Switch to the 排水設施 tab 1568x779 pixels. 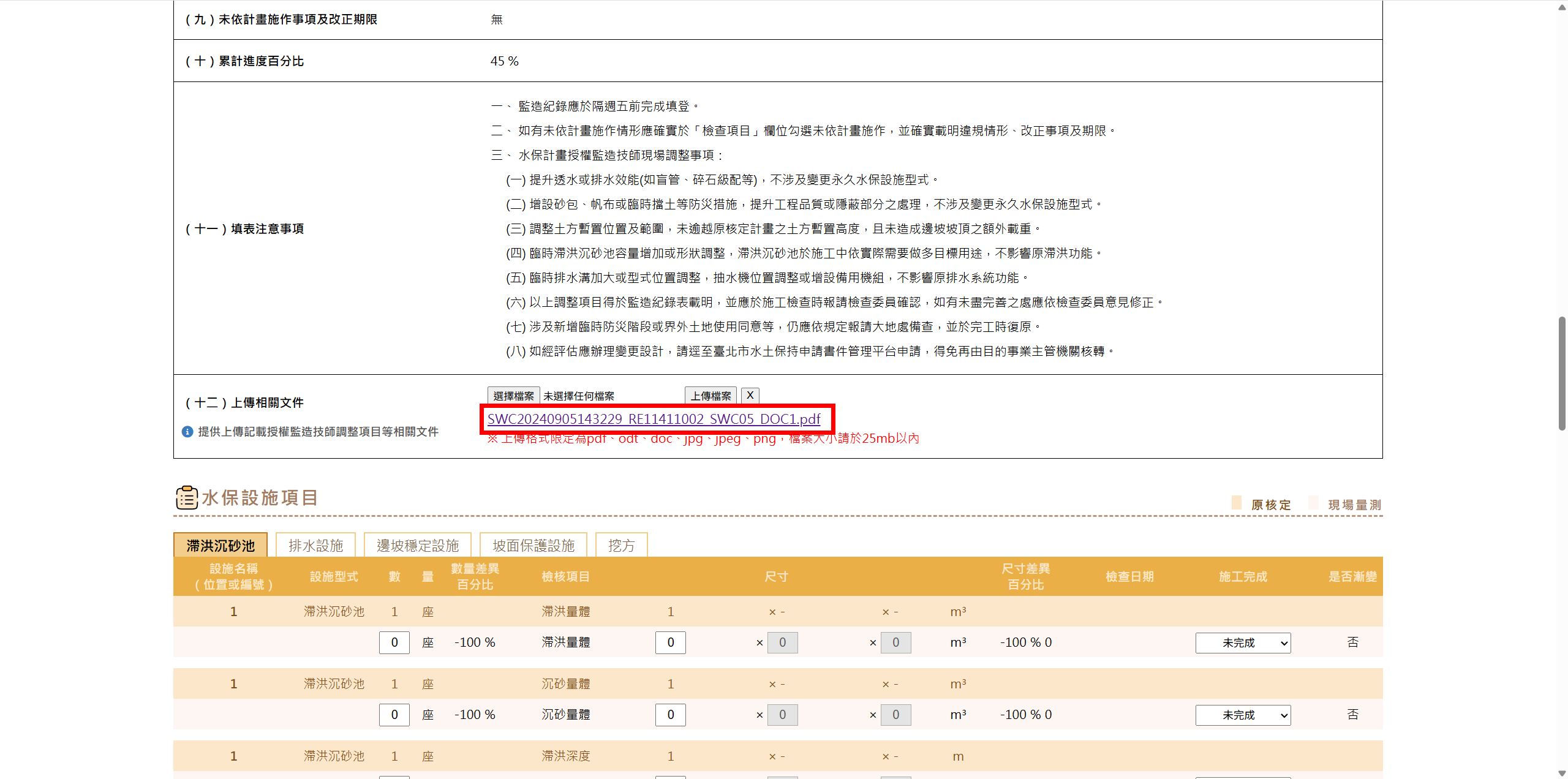(315, 545)
